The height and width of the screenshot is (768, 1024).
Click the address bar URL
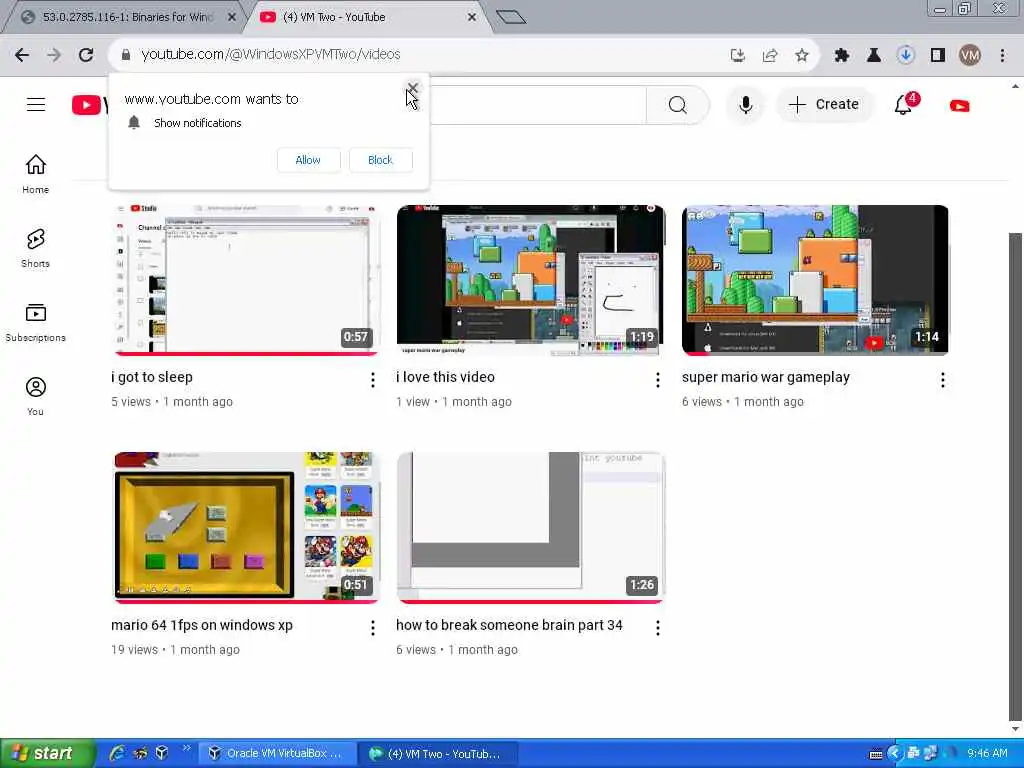coord(270,55)
